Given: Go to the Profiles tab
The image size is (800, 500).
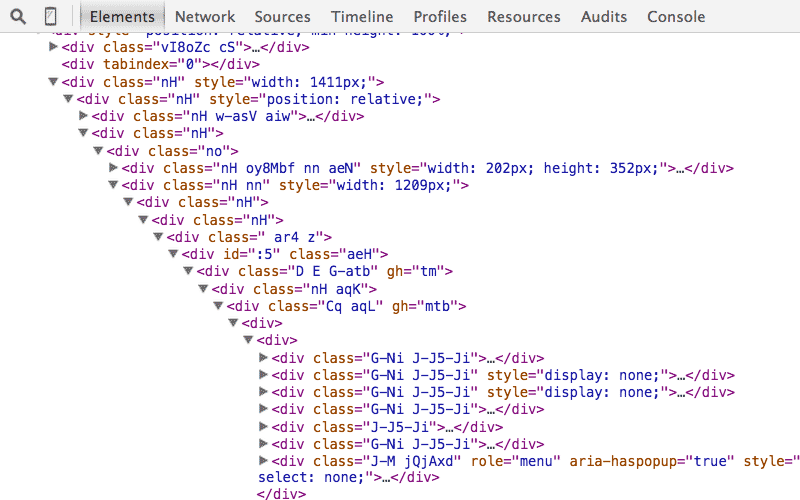Looking at the screenshot, I should (440, 16).
